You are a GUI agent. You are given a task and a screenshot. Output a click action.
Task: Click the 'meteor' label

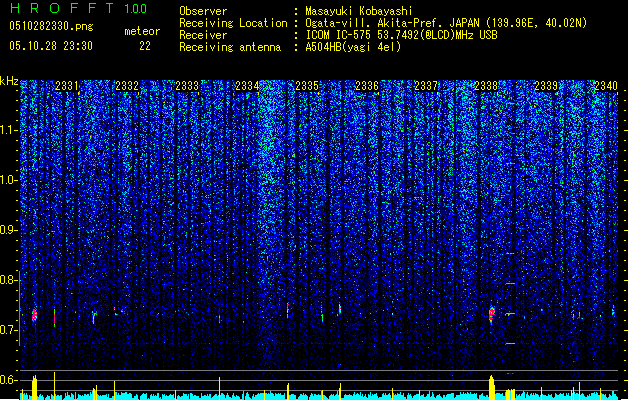142,31
